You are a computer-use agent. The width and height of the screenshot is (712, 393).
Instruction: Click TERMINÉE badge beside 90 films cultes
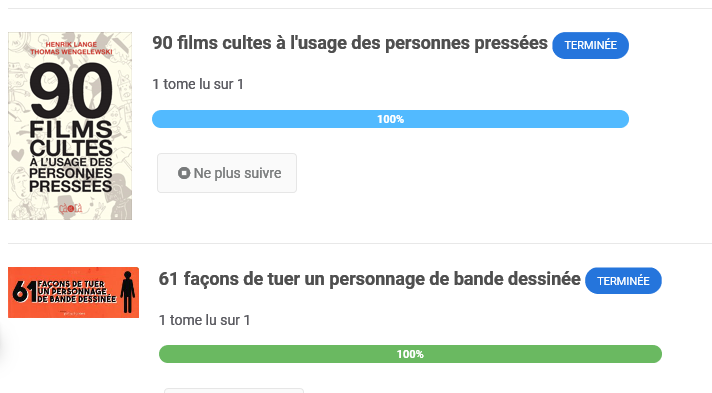pos(590,45)
